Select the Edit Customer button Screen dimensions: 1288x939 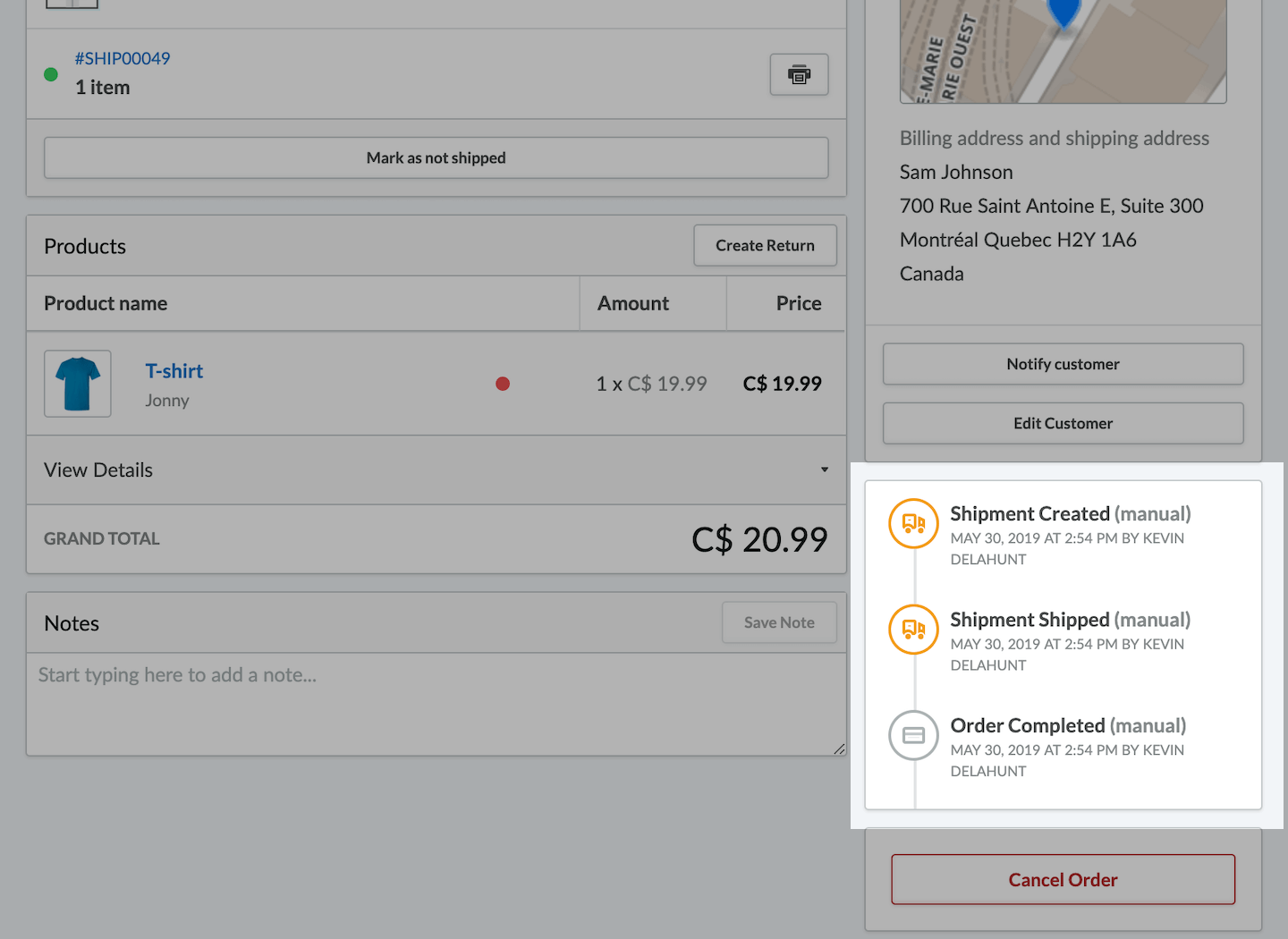pyautogui.click(x=1063, y=423)
